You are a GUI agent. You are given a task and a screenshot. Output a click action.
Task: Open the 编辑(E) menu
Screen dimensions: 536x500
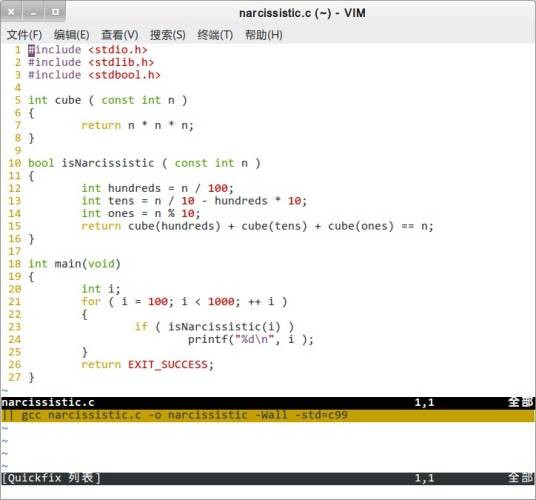pyautogui.click(x=72, y=35)
